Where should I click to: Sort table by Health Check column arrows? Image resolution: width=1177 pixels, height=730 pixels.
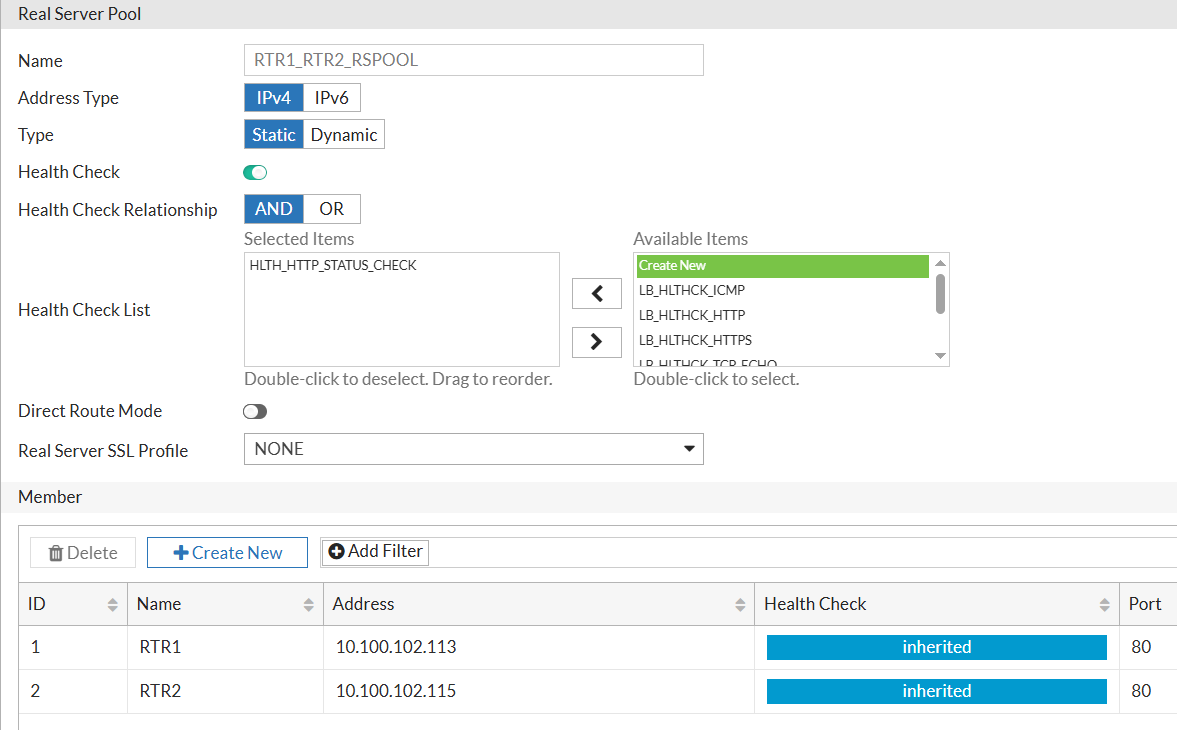[1104, 605]
